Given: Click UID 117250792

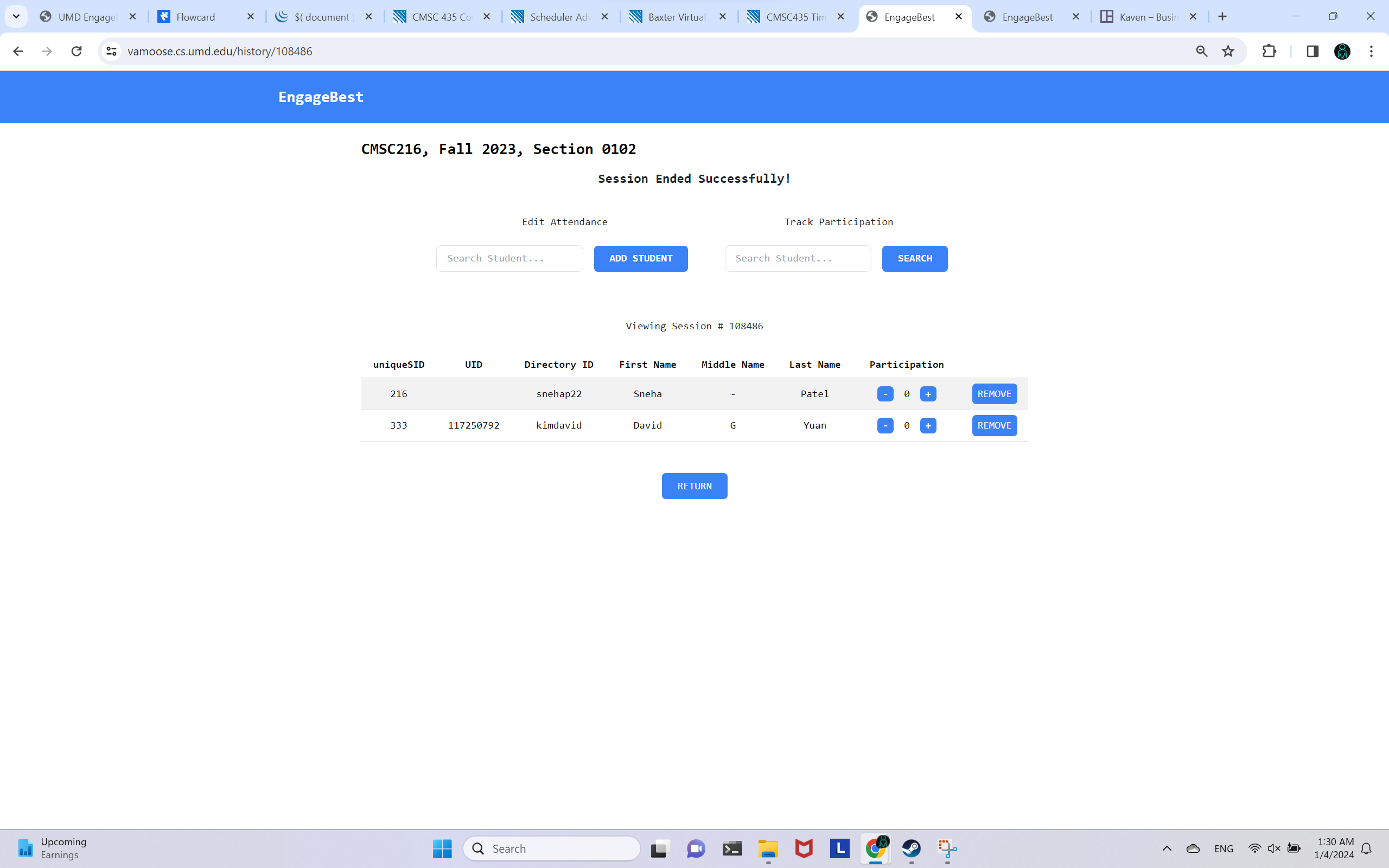Looking at the screenshot, I should pos(474,425).
